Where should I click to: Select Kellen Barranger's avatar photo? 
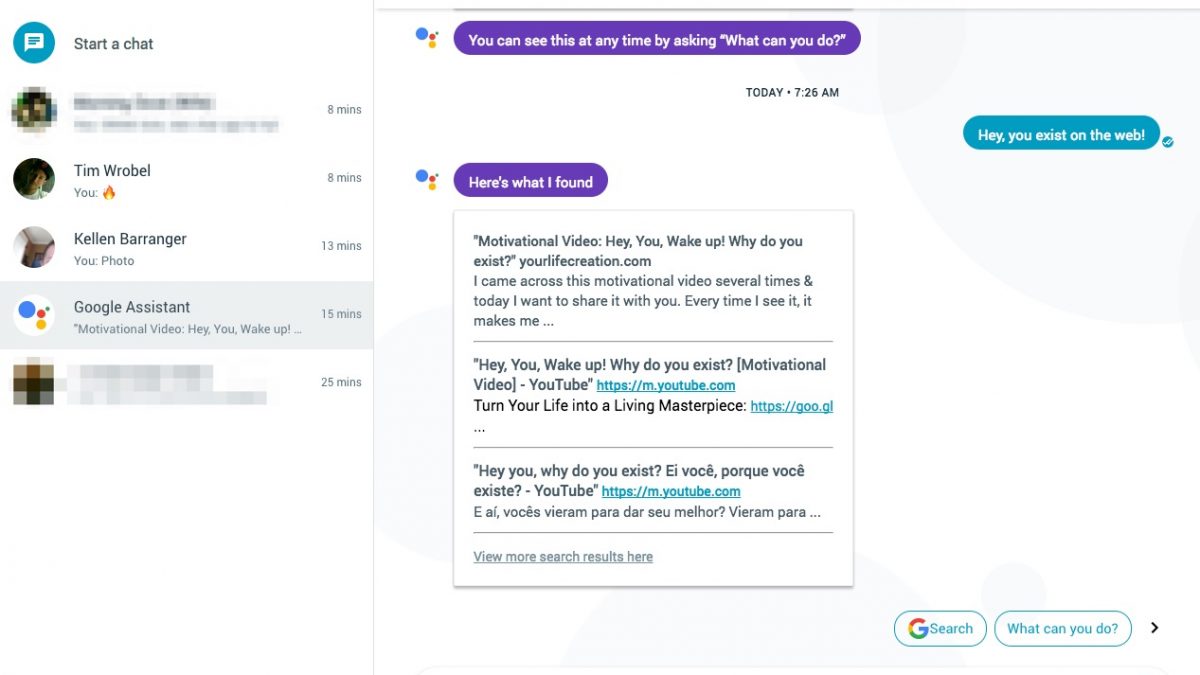point(34,247)
